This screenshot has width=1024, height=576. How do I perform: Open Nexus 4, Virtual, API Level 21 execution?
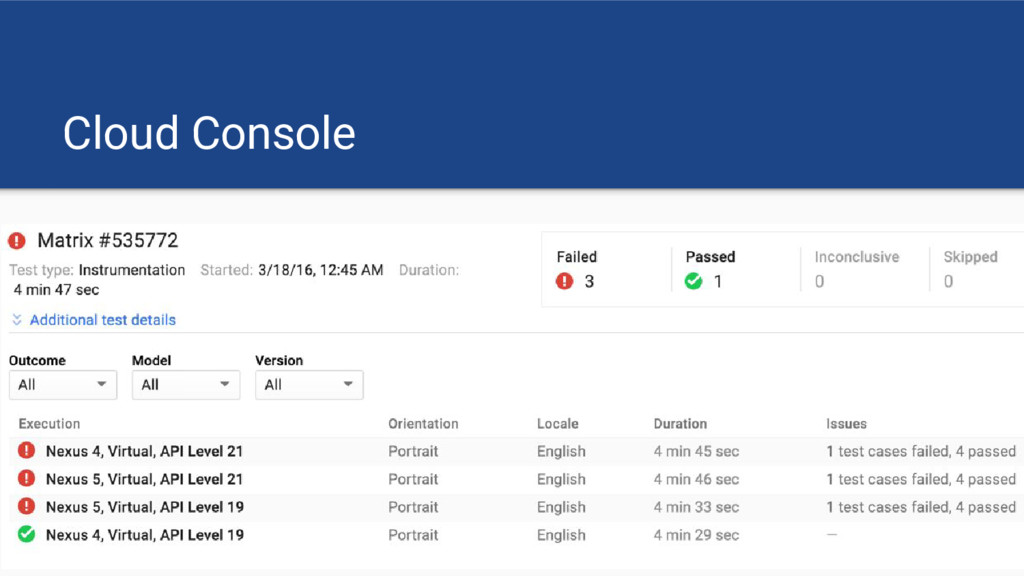[144, 451]
